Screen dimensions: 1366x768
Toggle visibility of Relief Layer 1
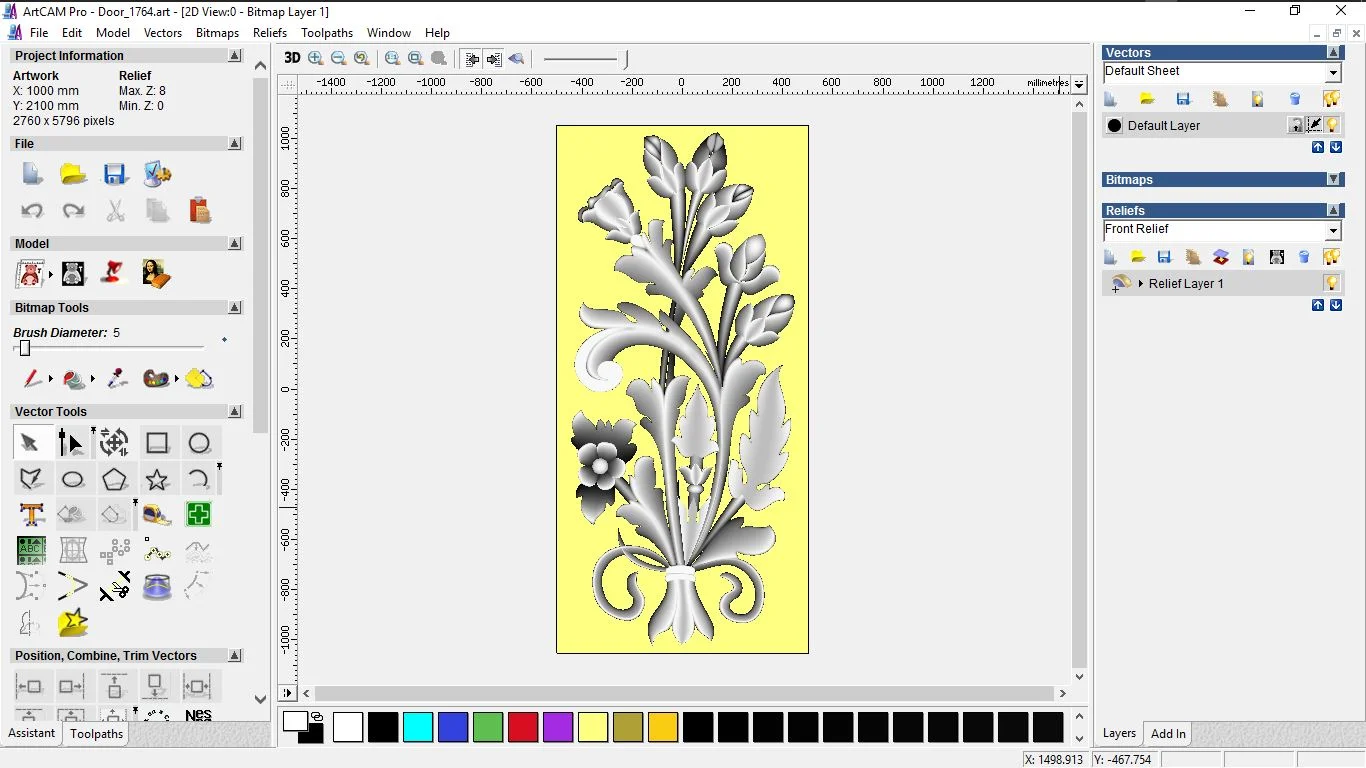tap(1331, 283)
